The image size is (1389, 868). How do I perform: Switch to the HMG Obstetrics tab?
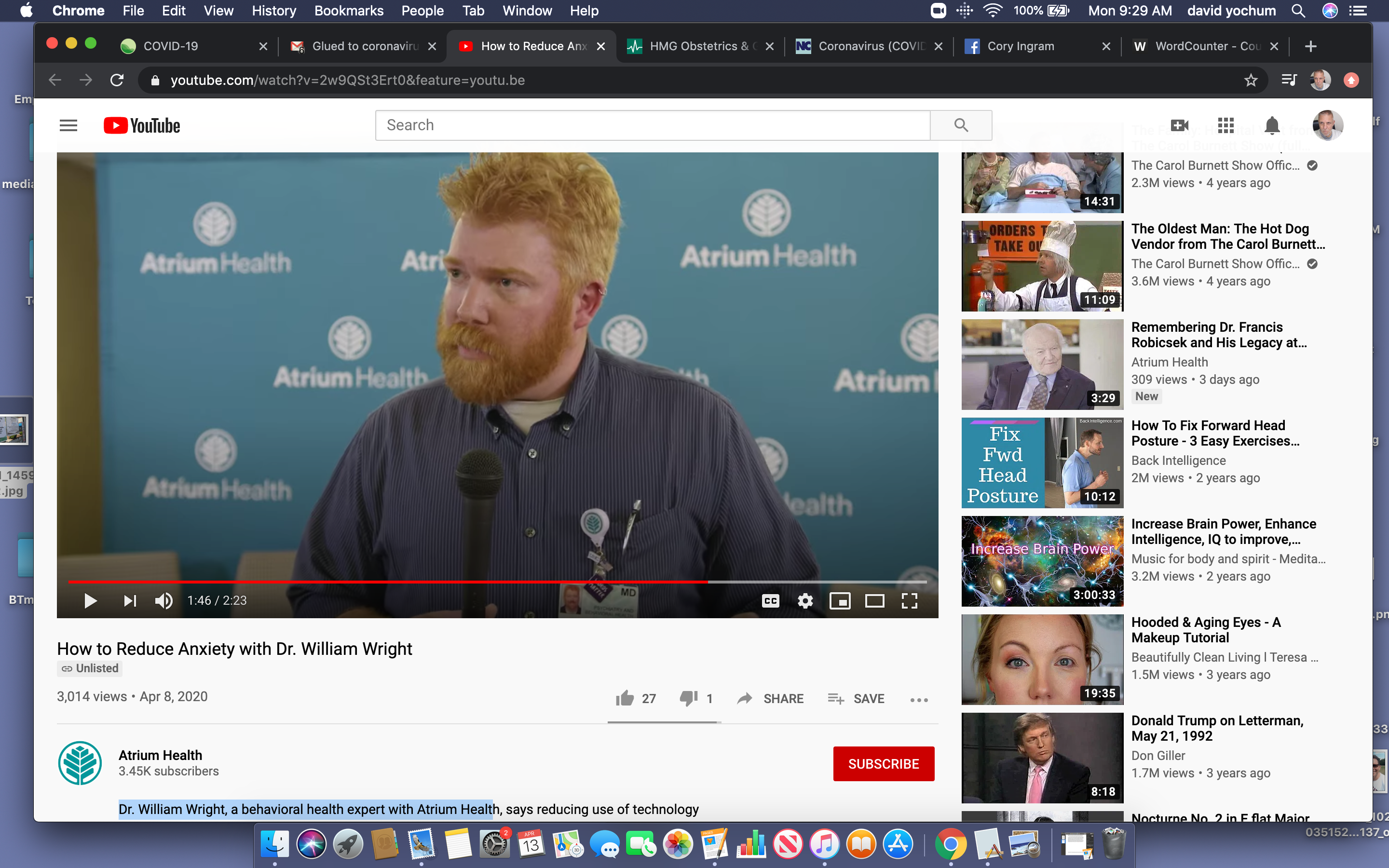tap(700, 46)
